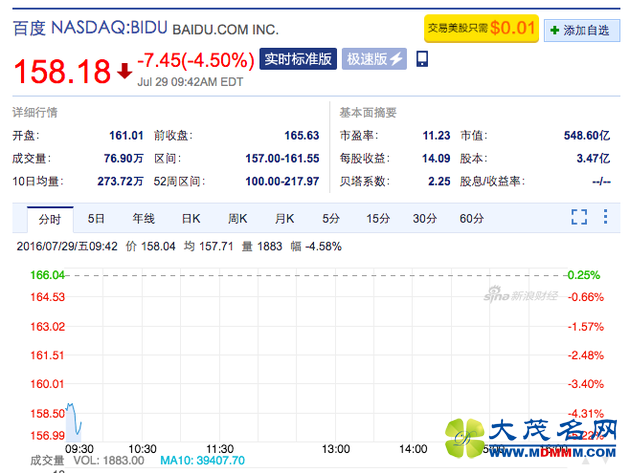This screenshot has height=473, width=630.
Task: Select the 周K chart tab
Action: 237,219
